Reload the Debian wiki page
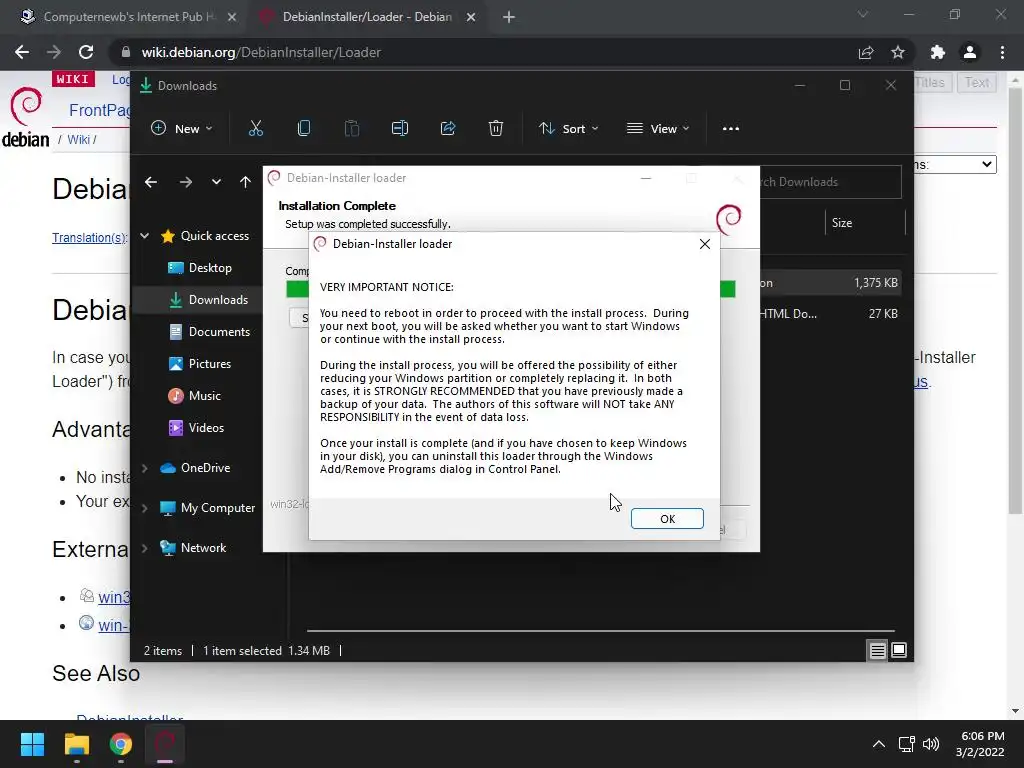Image resolution: width=1024 pixels, height=768 pixels. pos(86,52)
